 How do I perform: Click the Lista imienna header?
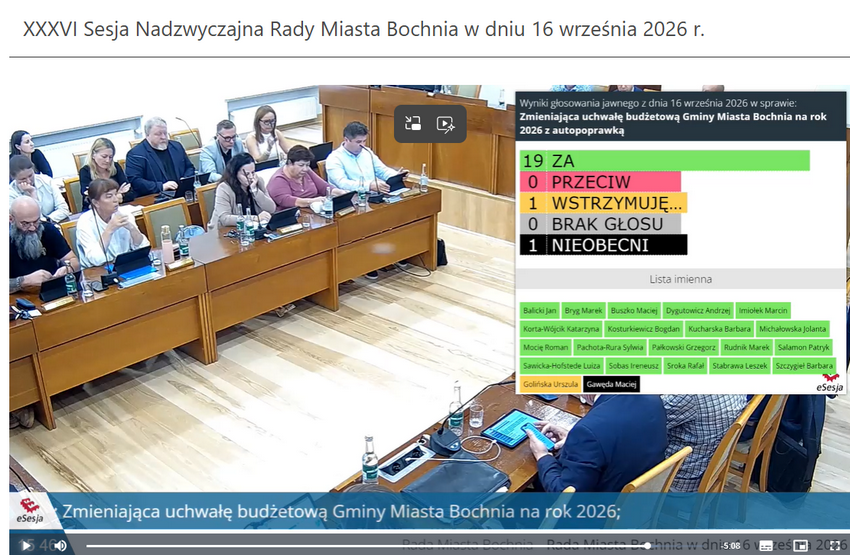(x=680, y=279)
